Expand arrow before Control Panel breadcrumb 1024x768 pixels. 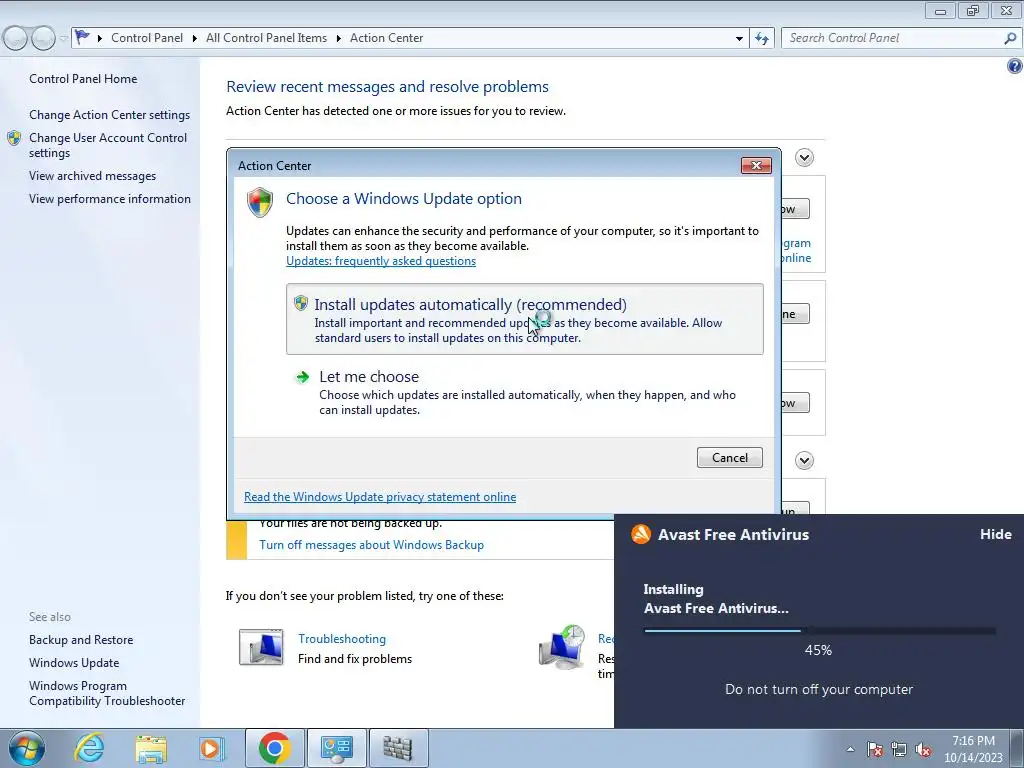[x=99, y=38]
